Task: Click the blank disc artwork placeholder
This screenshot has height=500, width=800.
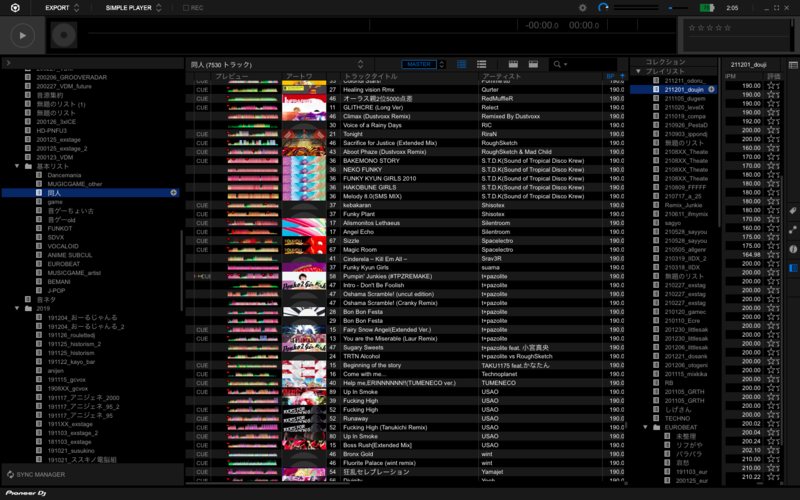Action: (64, 35)
